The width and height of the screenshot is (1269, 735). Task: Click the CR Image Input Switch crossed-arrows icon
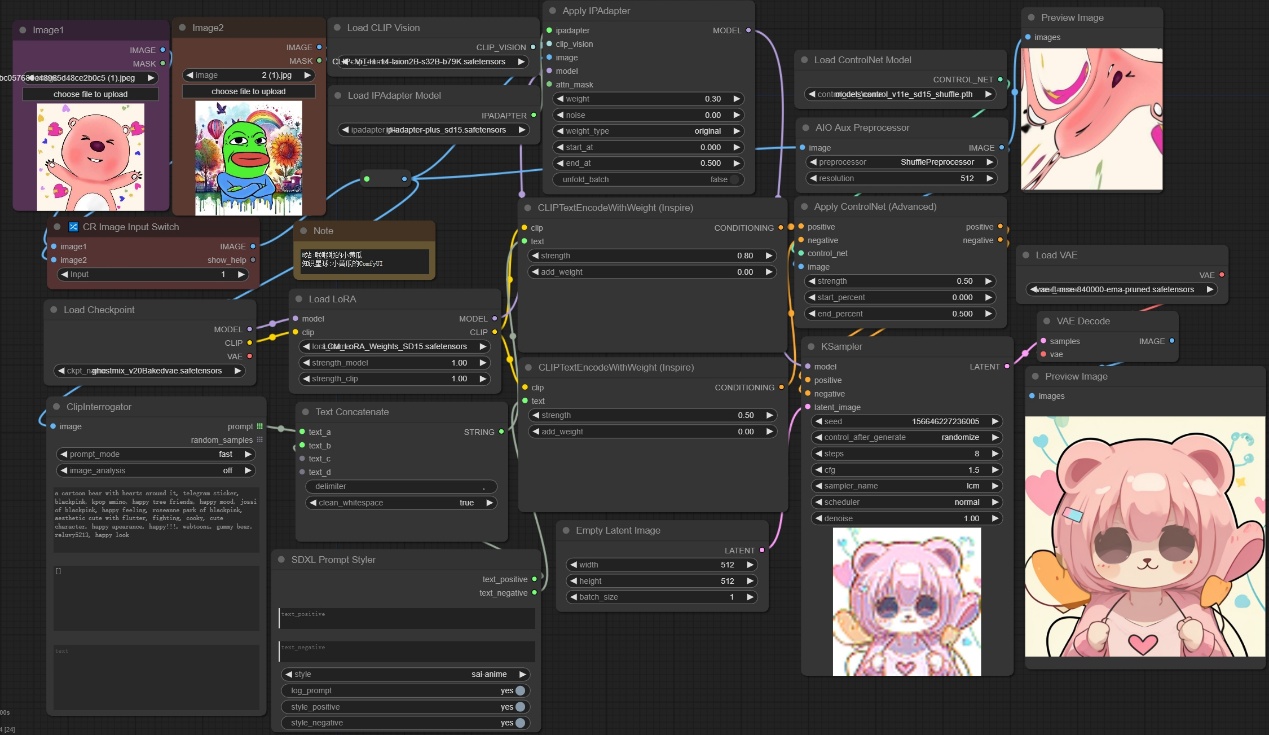coord(73,227)
